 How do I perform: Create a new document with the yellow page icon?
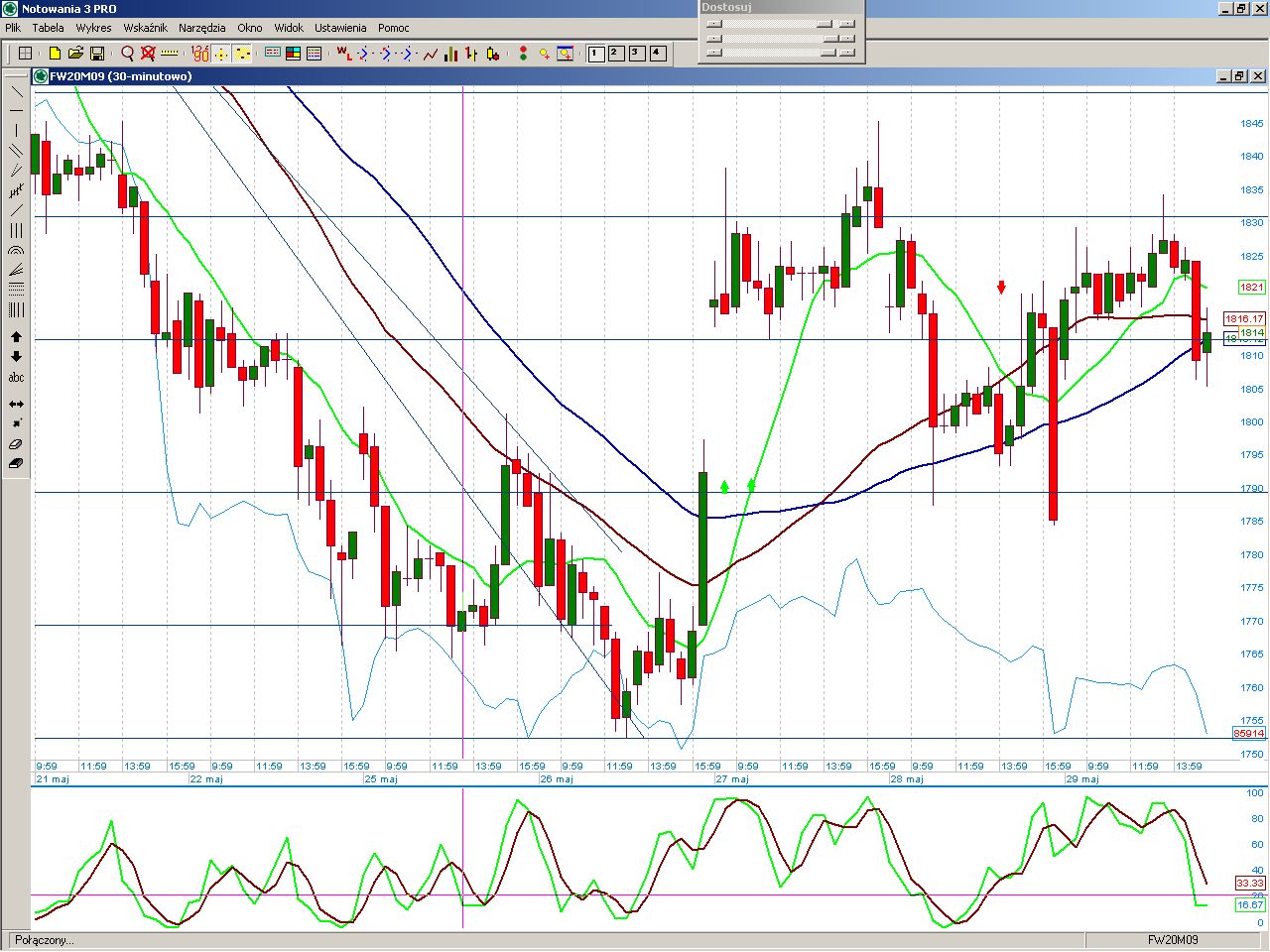[55, 54]
